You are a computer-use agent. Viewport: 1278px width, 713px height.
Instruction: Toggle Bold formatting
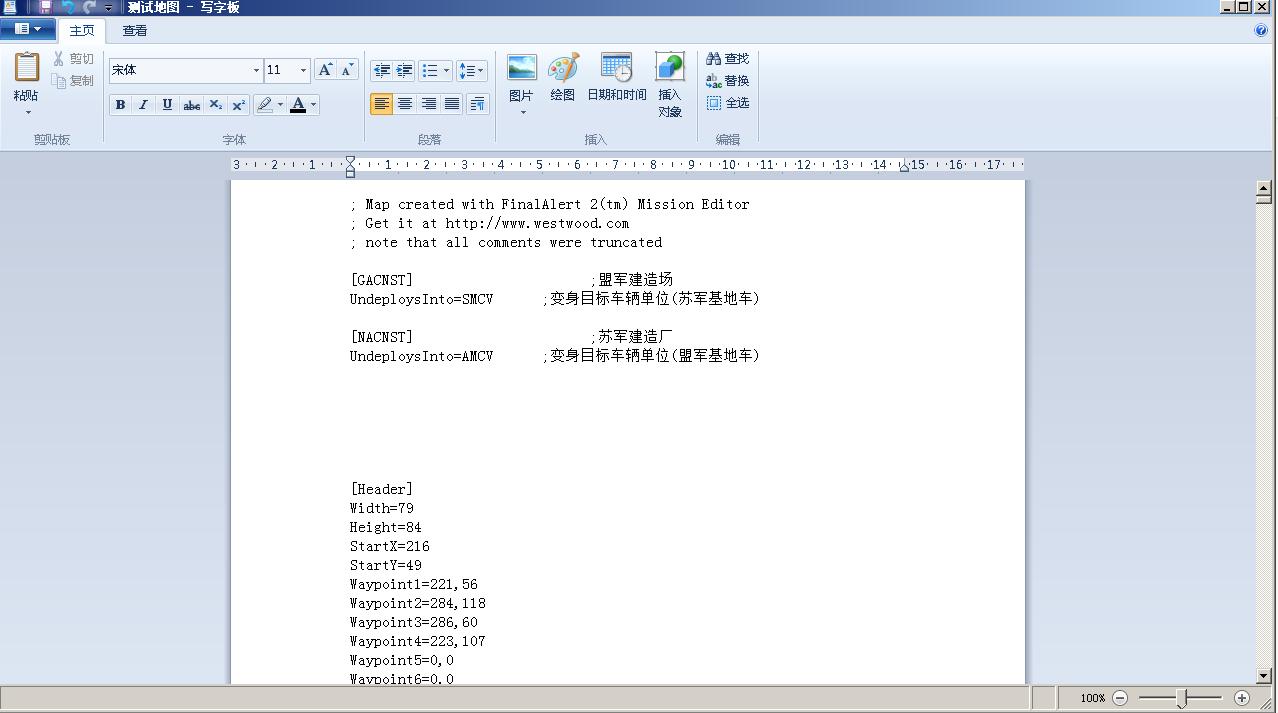[120, 105]
